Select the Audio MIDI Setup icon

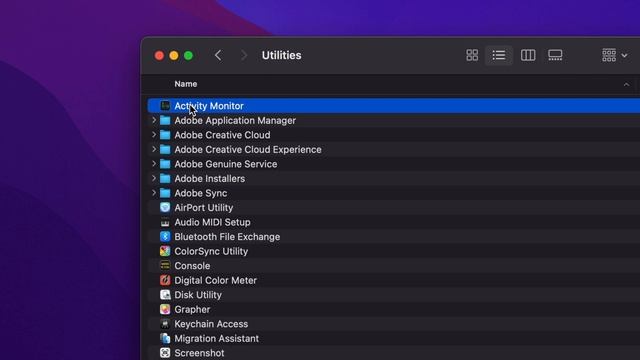[x=165, y=222]
